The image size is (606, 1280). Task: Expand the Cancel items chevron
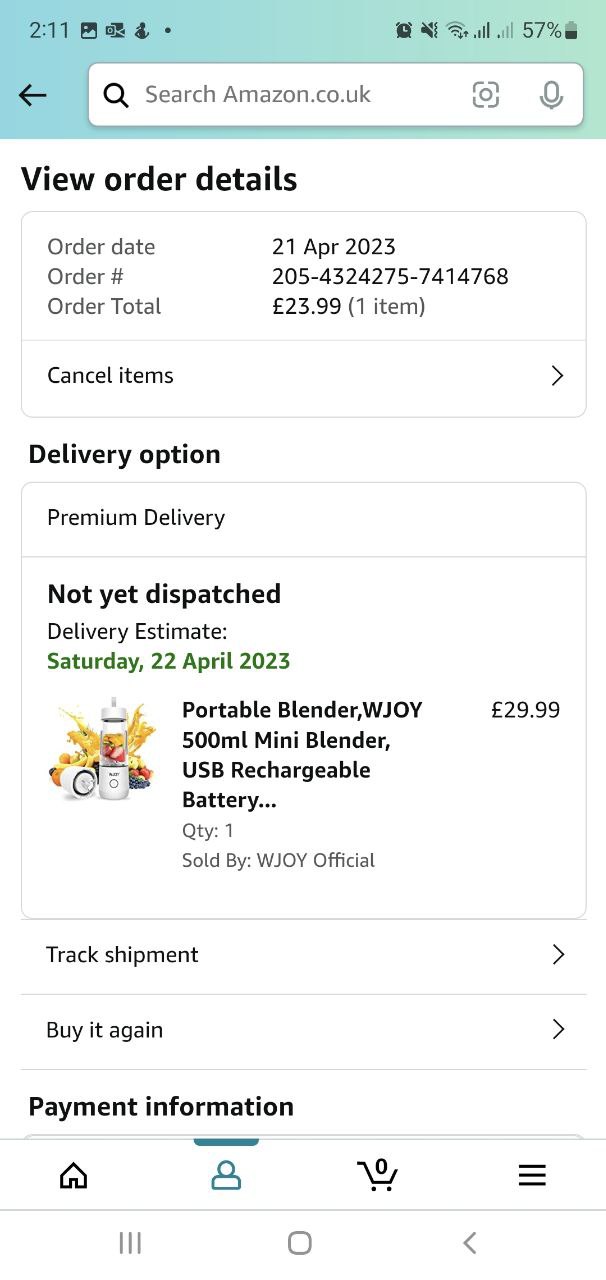pos(557,376)
